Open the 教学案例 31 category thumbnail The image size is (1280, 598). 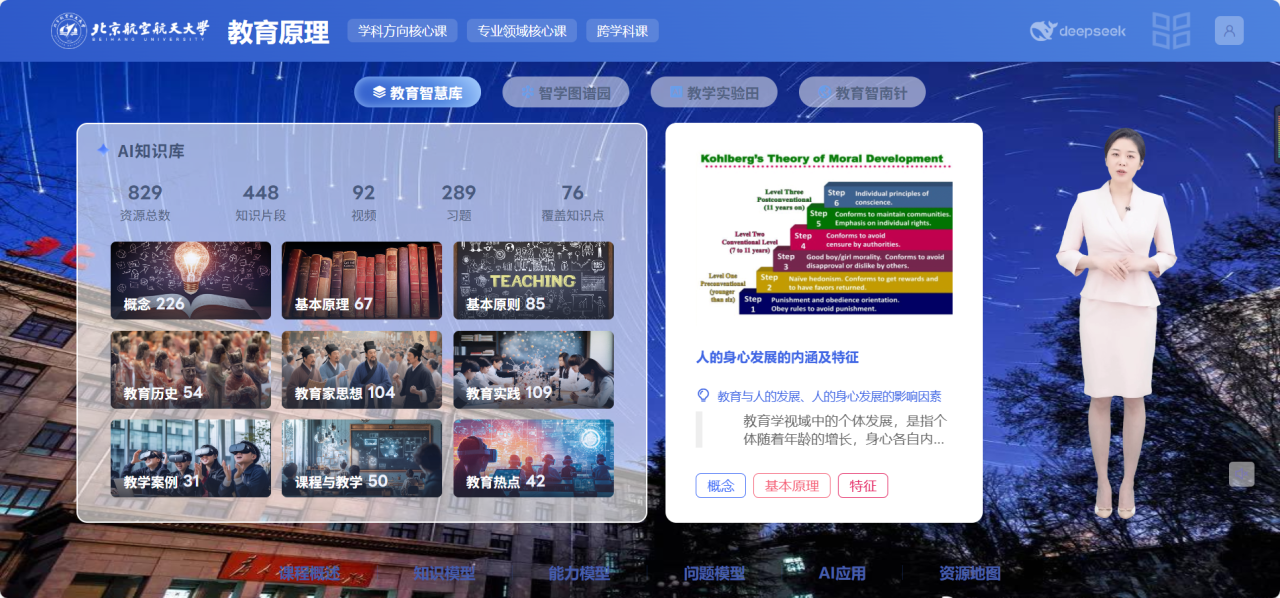(190, 458)
